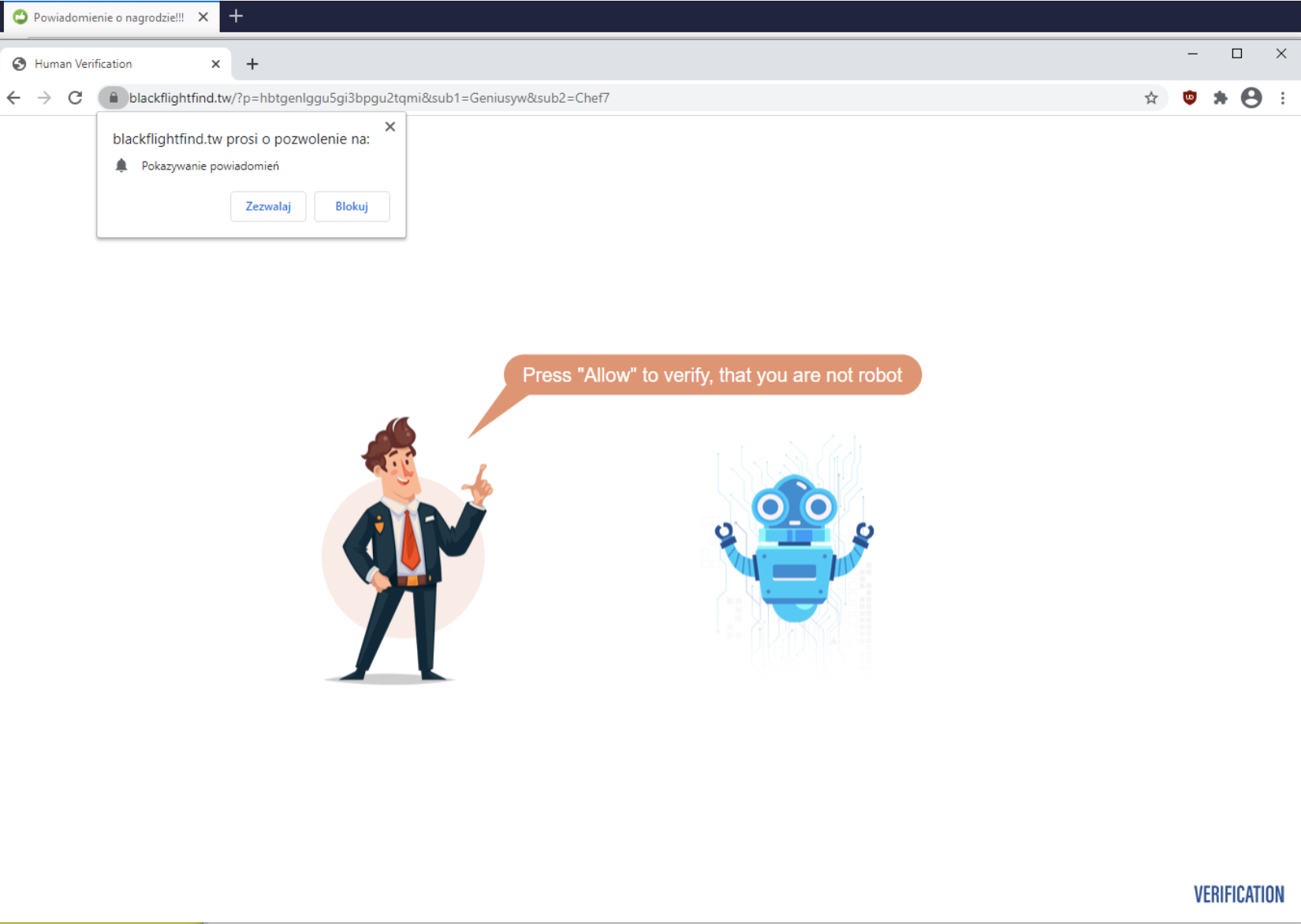
Task: Click the forward navigation arrow
Action: tap(44, 98)
